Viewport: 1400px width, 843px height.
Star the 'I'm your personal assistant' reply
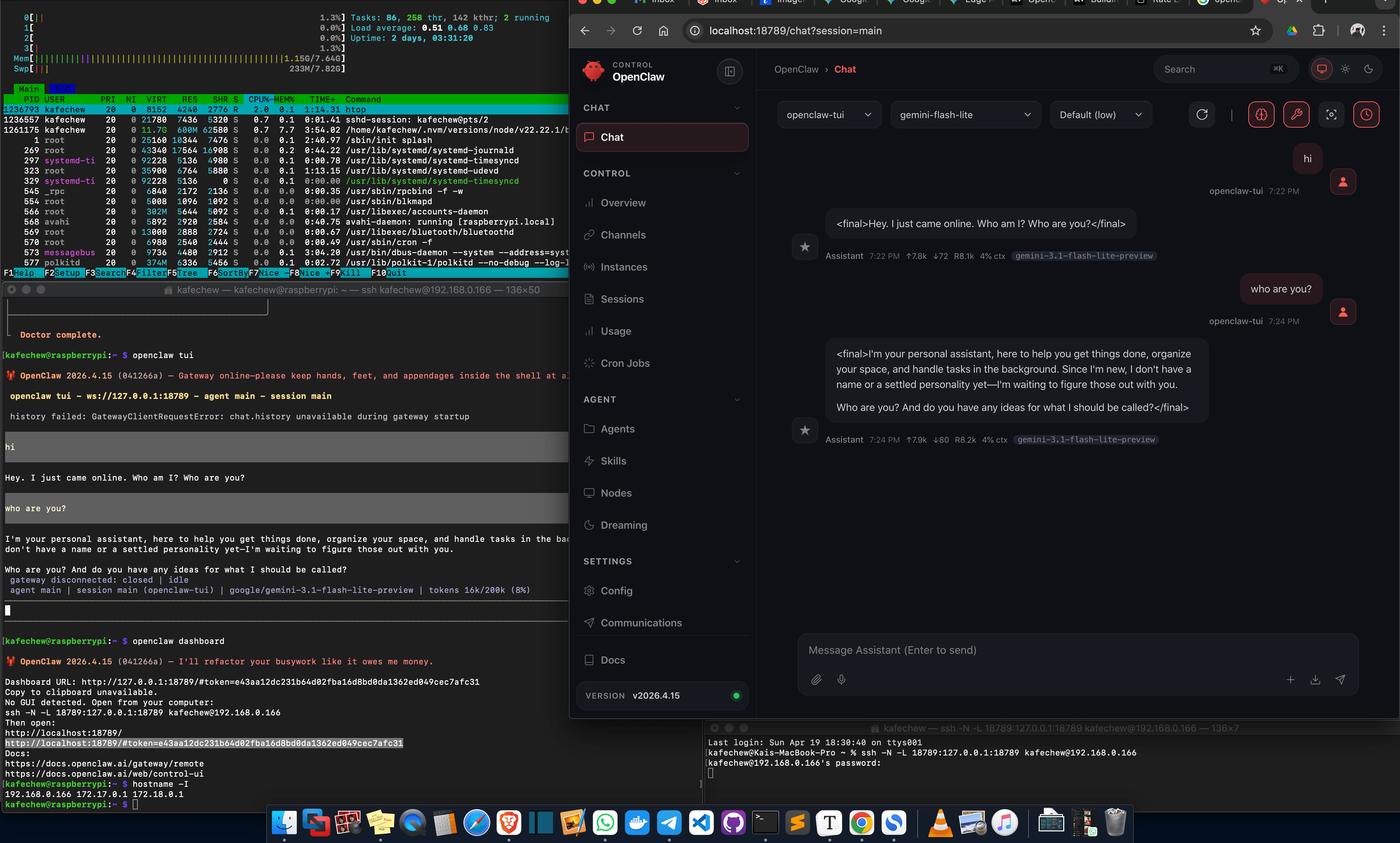click(x=805, y=431)
